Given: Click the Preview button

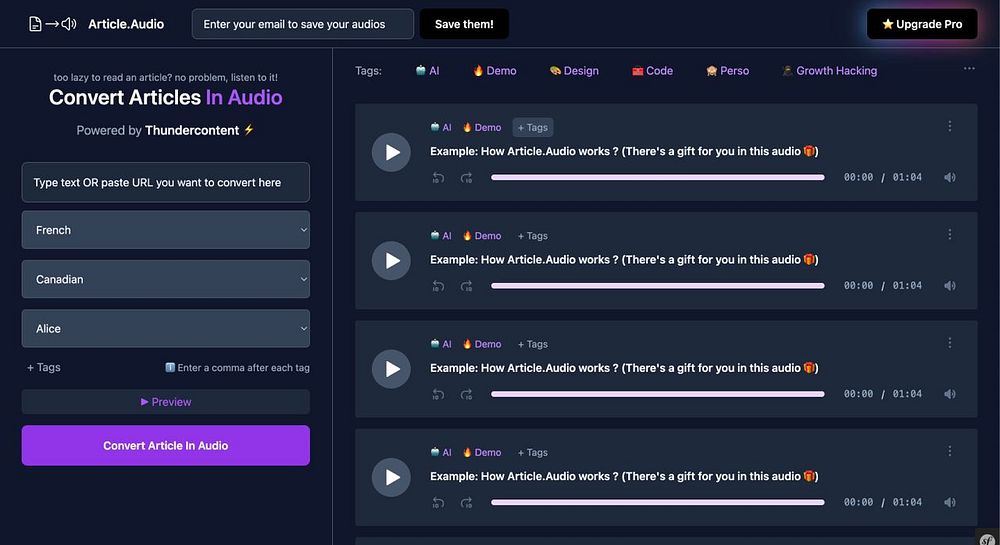Looking at the screenshot, I should (166, 402).
